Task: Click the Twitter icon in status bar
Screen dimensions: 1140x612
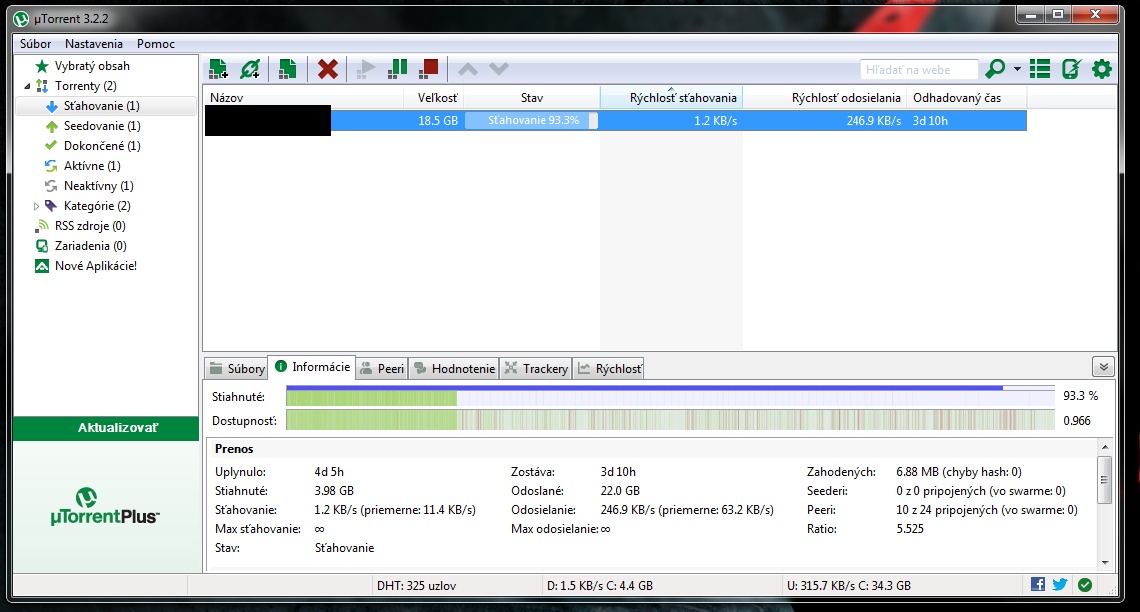Action: coord(1060,584)
